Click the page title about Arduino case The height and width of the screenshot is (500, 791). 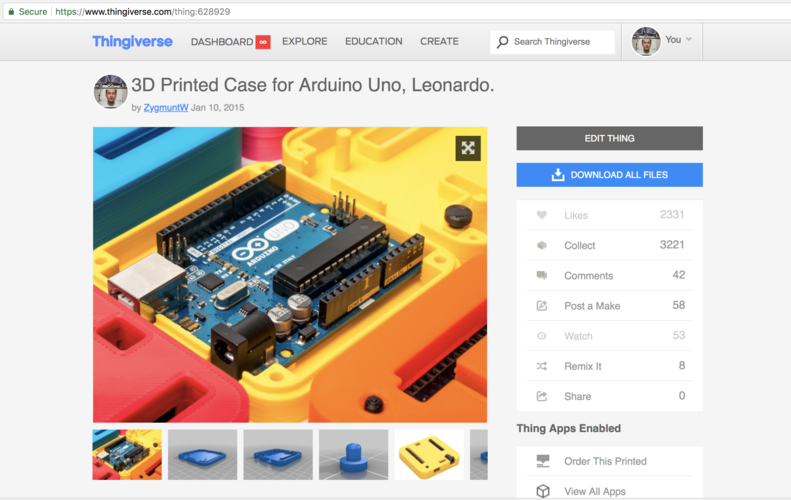coord(313,85)
